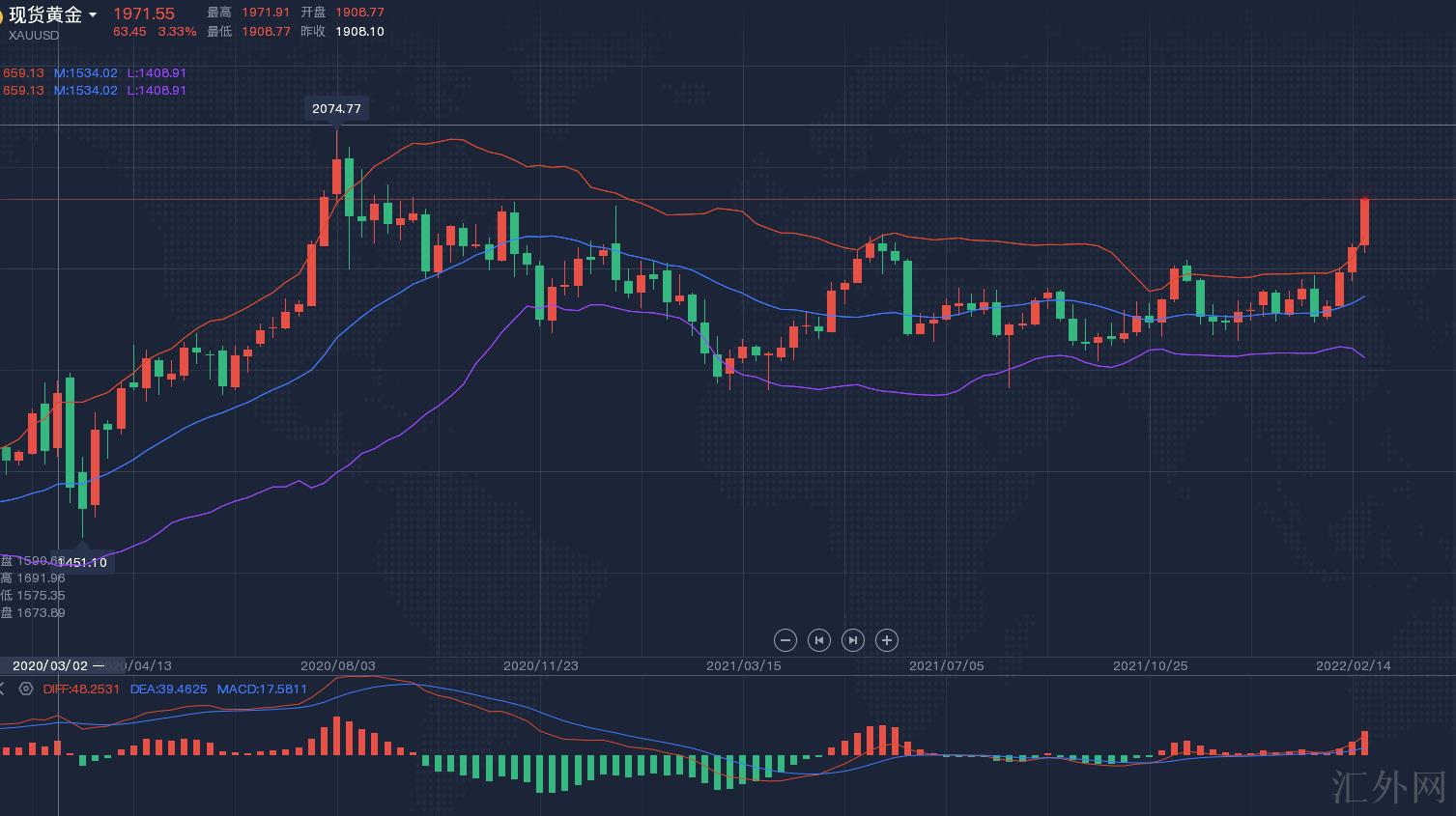Image resolution: width=1456 pixels, height=816 pixels.
Task: Jump to earliest data with skip-back button
Action: (819, 640)
